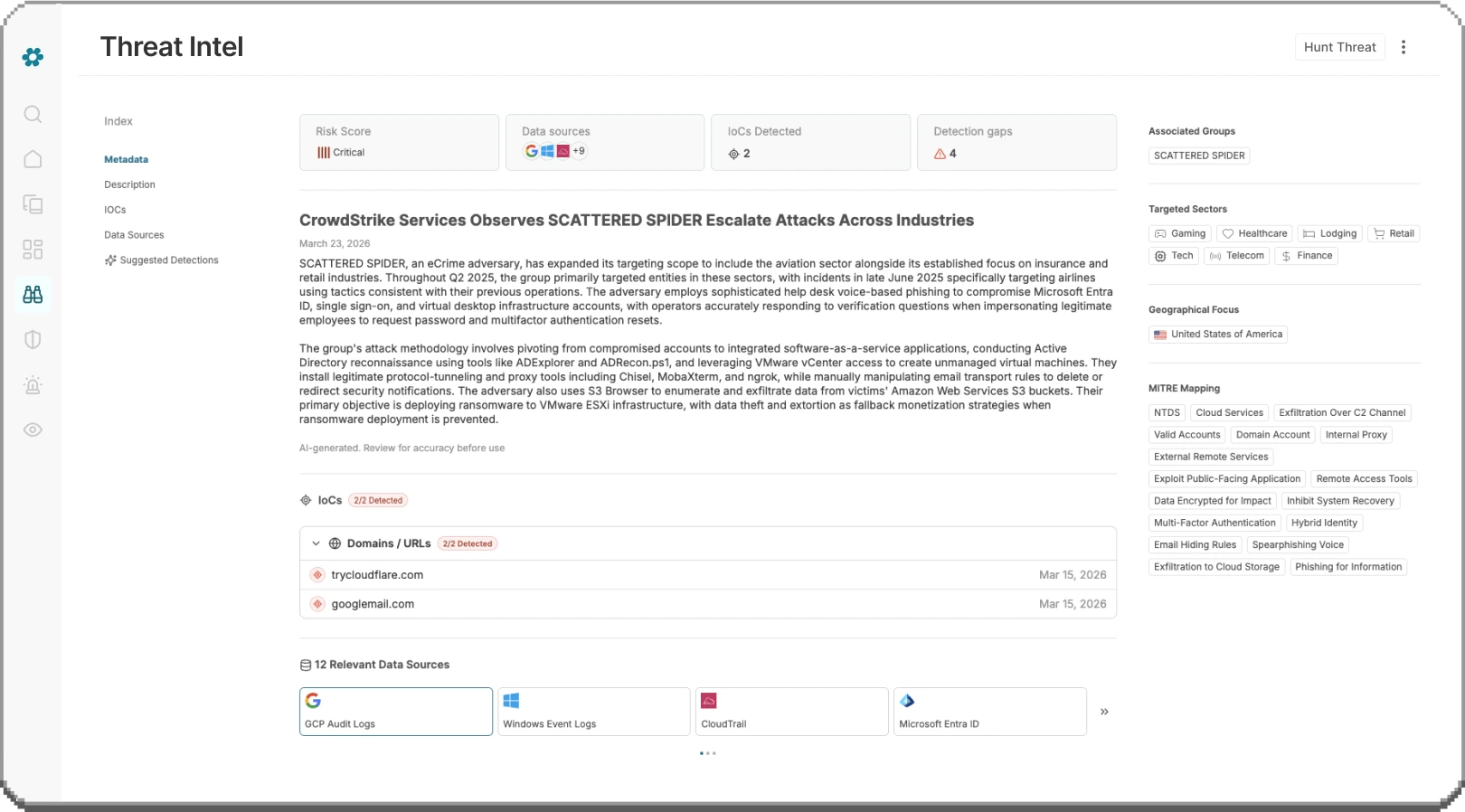This screenshot has width=1465, height=812.
Task: Click the Exfiltration Over C2 Channel tag
Action: pos(1342,413)
